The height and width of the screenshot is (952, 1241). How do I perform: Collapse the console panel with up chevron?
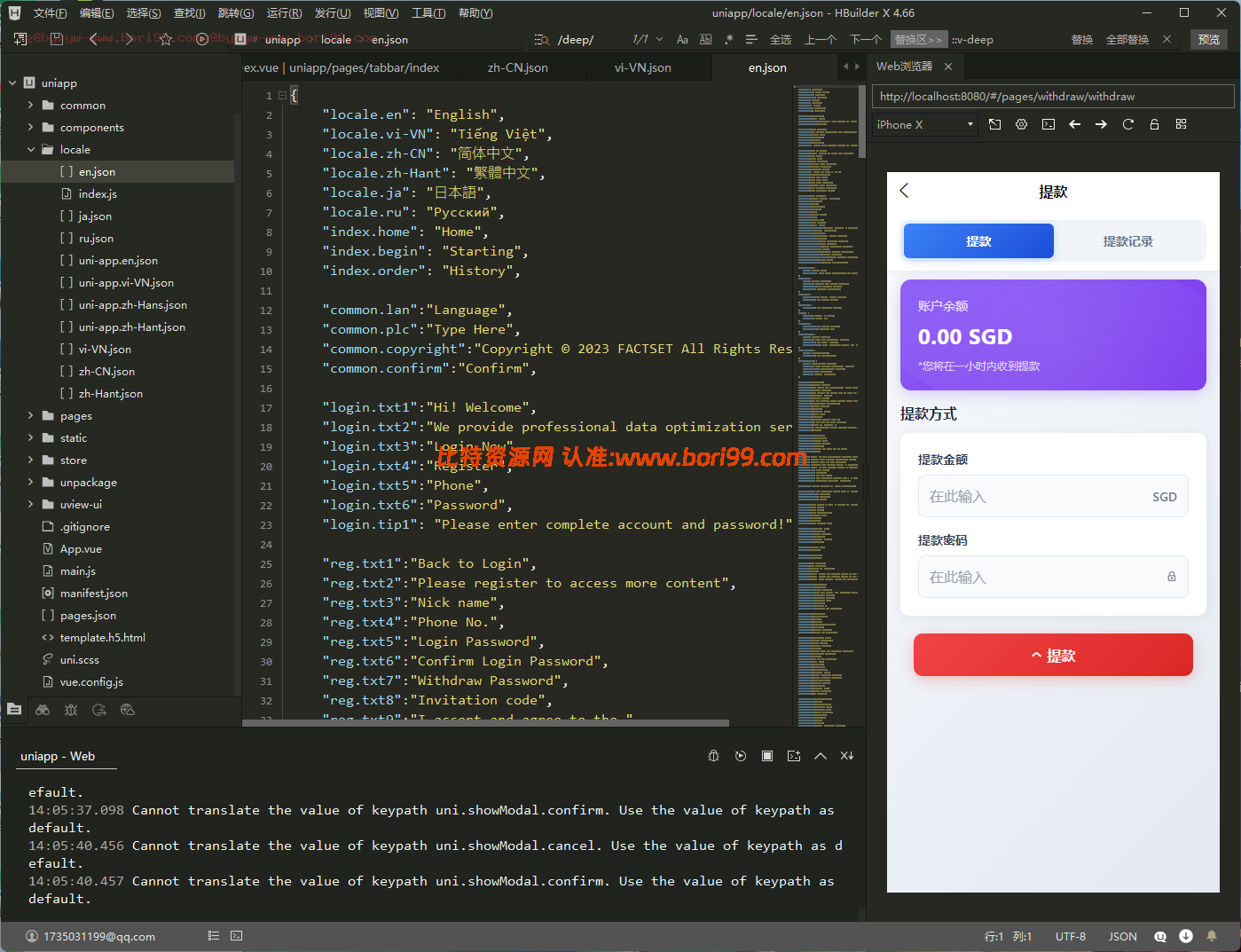coord(821,756)
